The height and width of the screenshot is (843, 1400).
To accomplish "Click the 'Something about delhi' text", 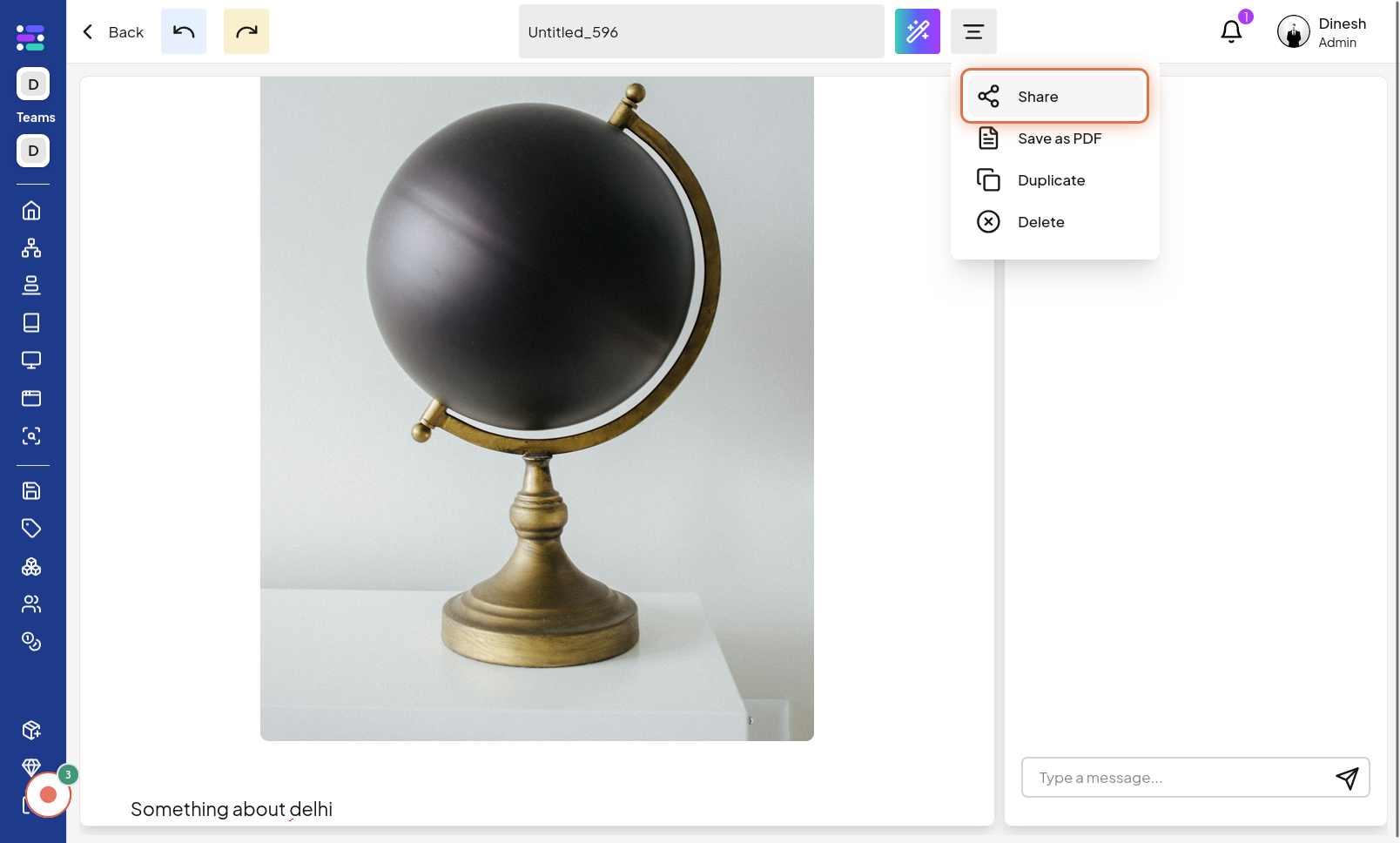I will coord(232,809).
